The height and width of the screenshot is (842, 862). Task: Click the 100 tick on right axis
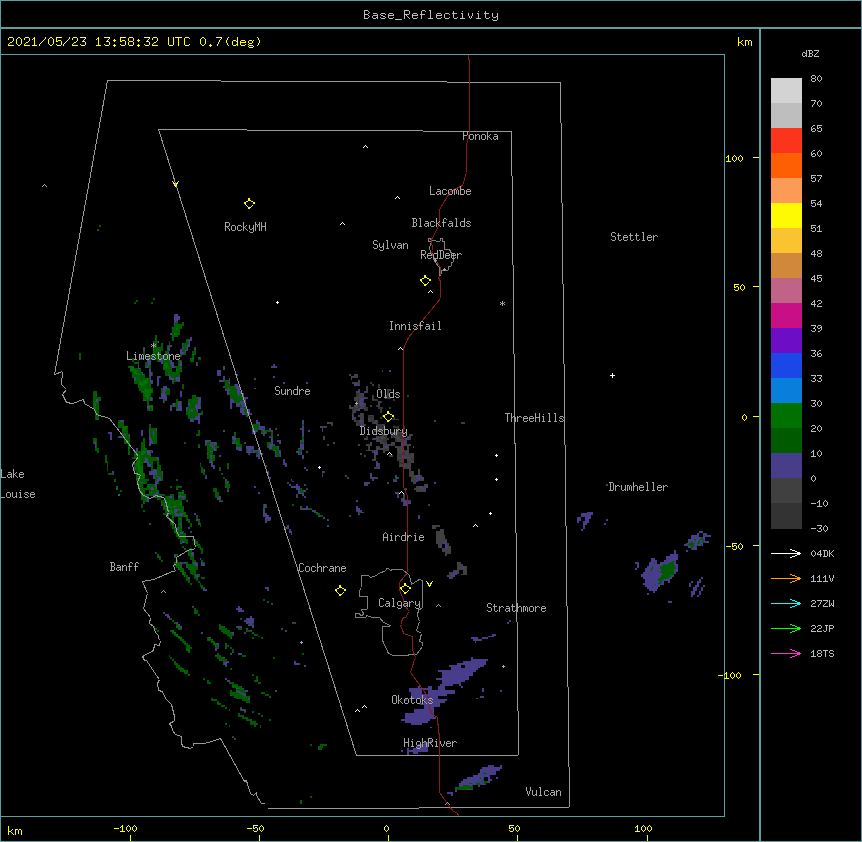pos(734,158)
